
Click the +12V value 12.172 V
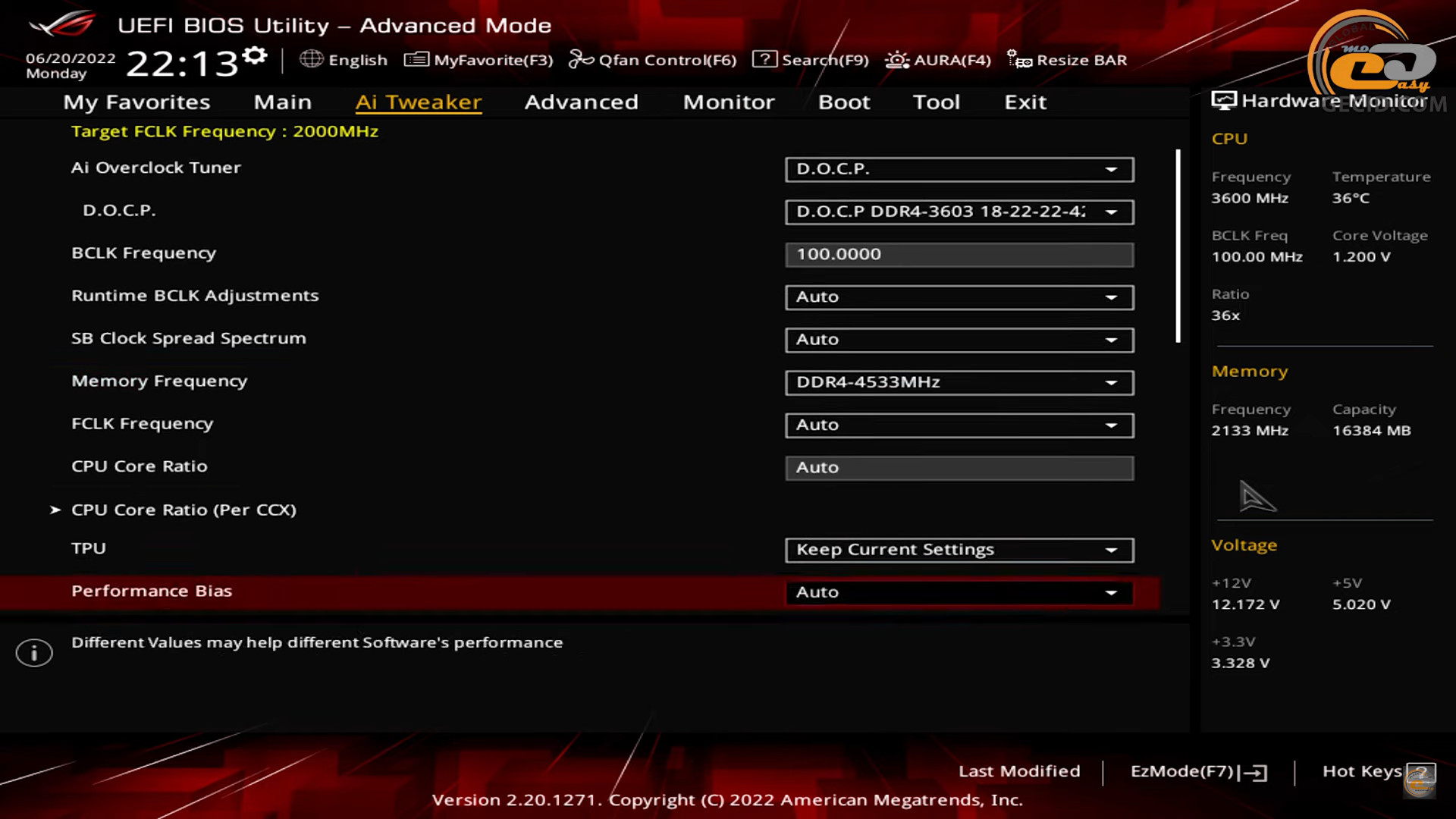(1245, 604)
